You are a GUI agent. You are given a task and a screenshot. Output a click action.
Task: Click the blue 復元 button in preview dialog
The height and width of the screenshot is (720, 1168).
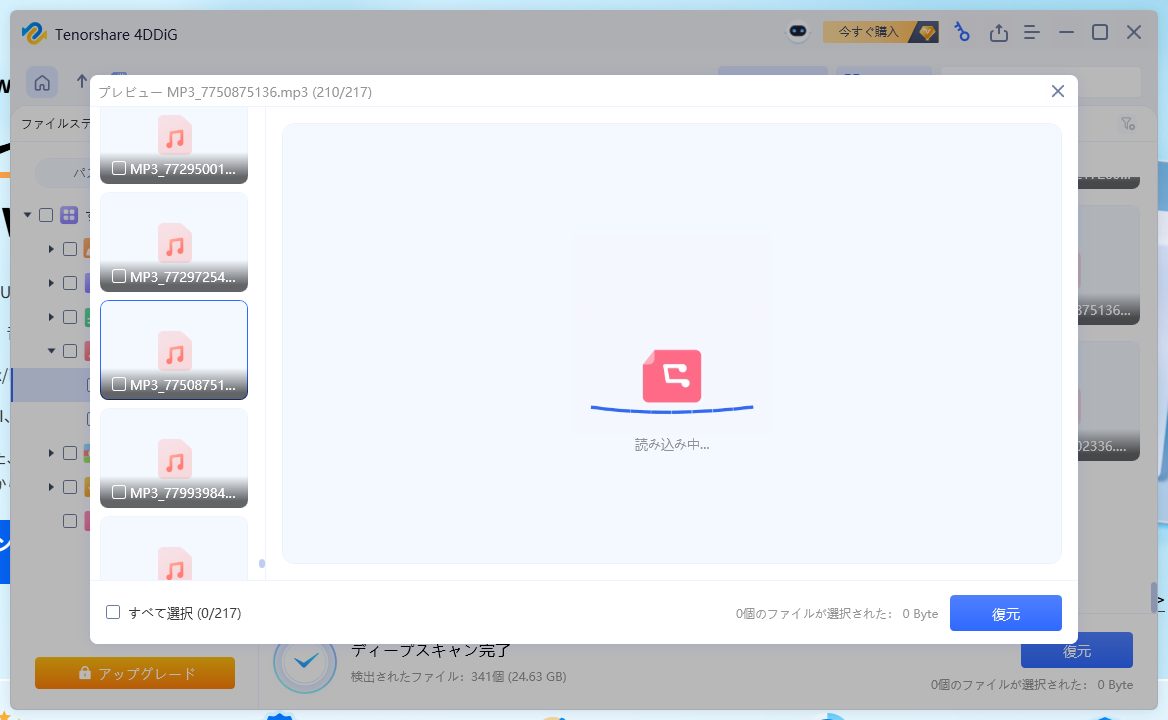click(x=1005, y=614)
